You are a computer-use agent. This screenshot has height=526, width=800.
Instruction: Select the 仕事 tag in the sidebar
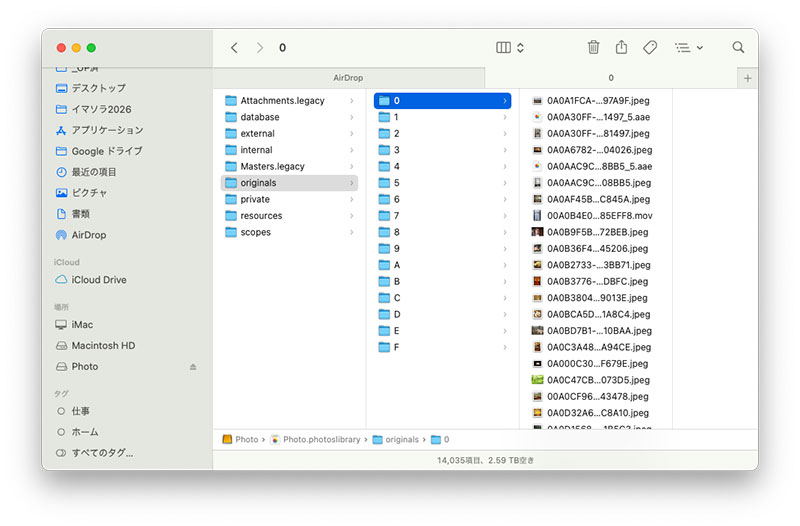pos(80,411)
